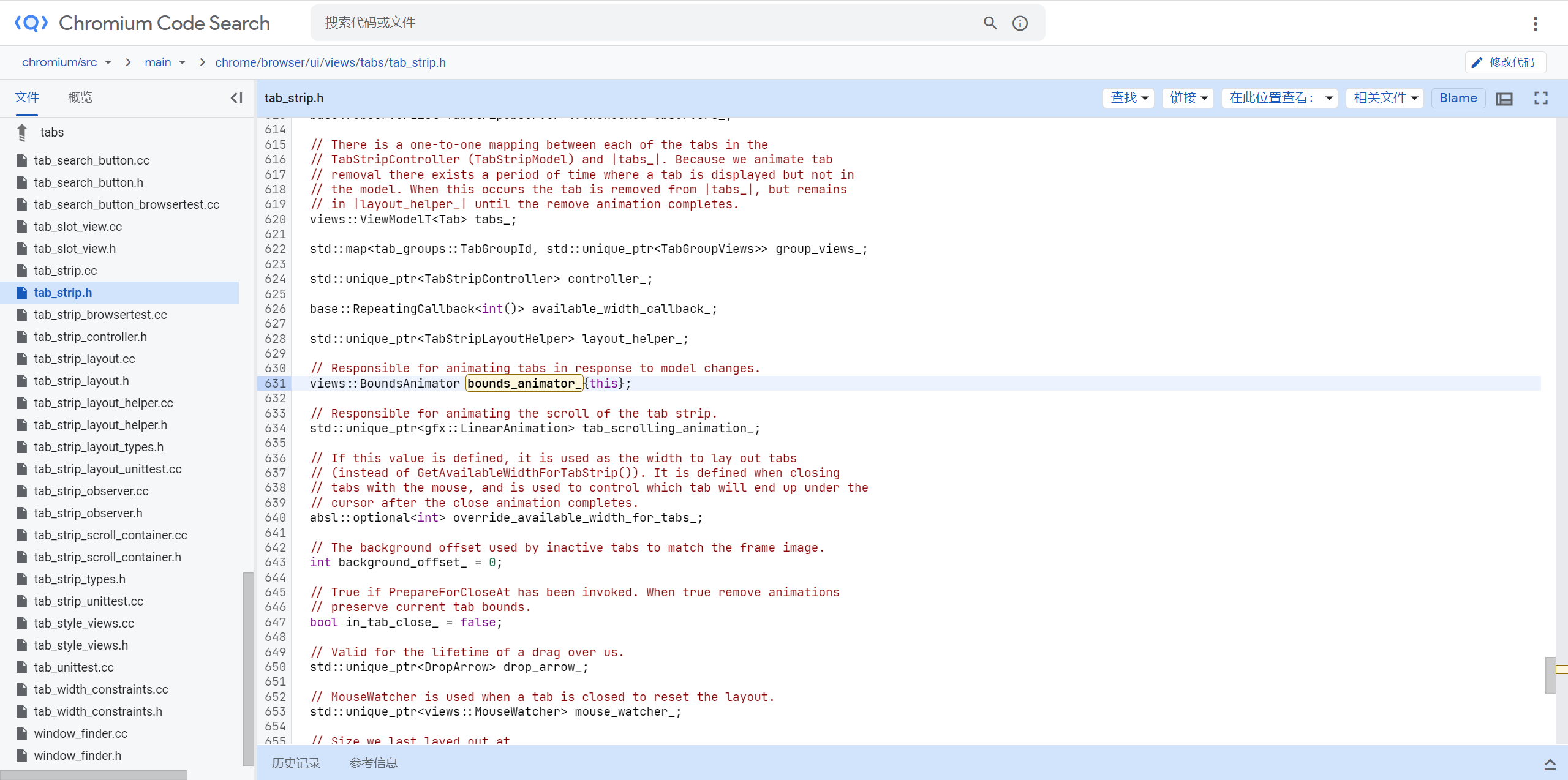Open tab_strip_observer.h file
The height and width of the screenshot is (780, 1568).
[x=88, y=513]
